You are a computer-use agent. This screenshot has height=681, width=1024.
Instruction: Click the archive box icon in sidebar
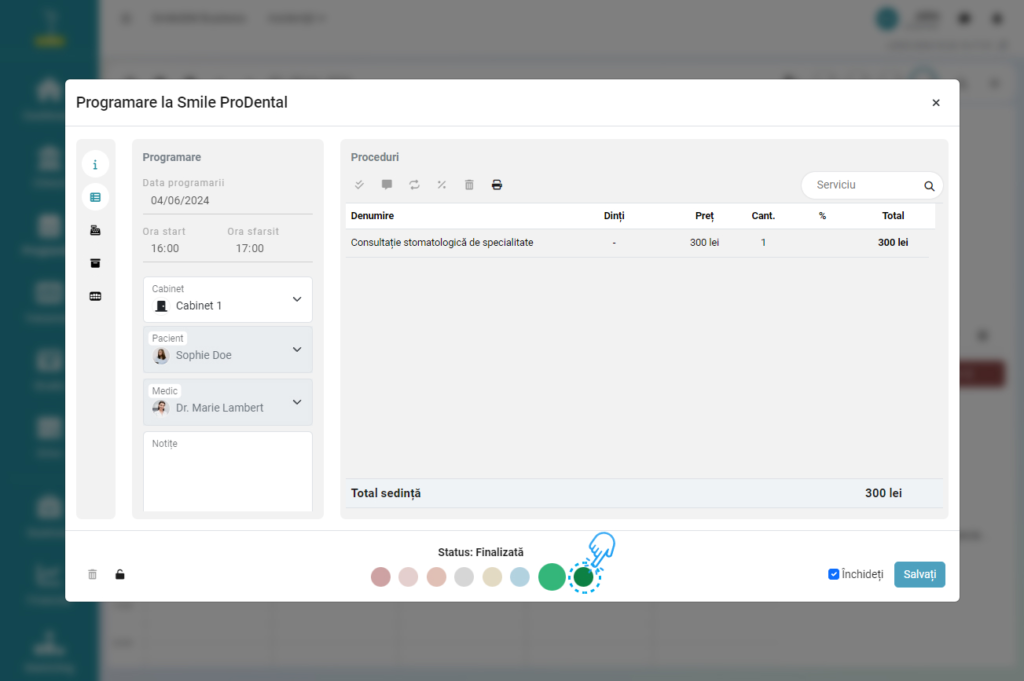(x=95, y=263)
